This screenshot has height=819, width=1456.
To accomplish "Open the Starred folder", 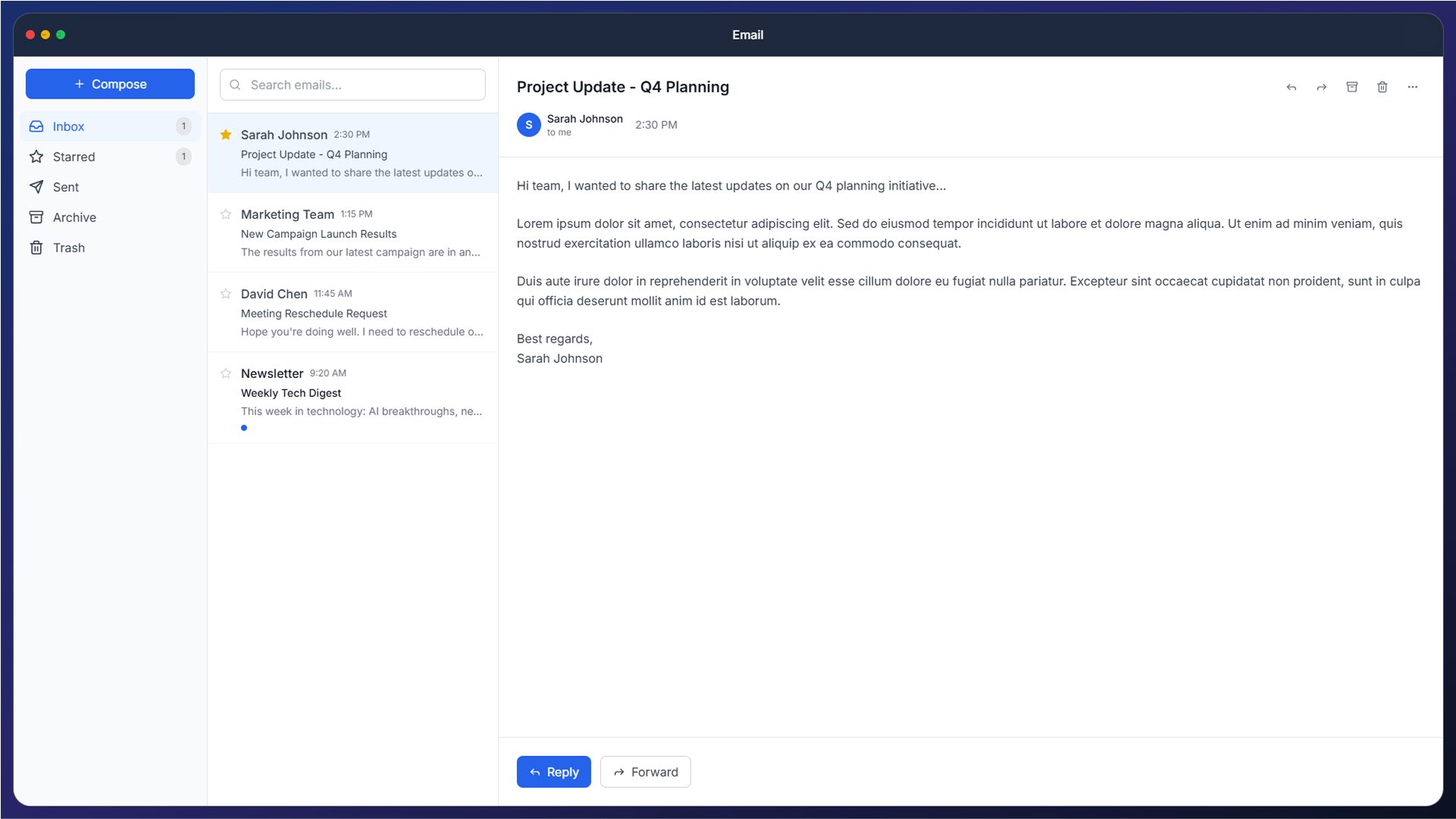I will [x=110, y=157].
